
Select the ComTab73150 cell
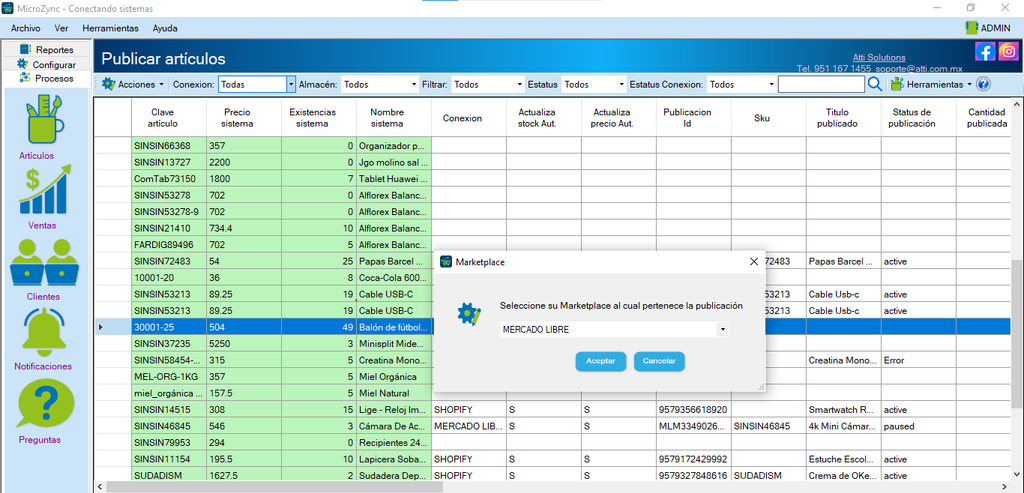coord(169,179)
